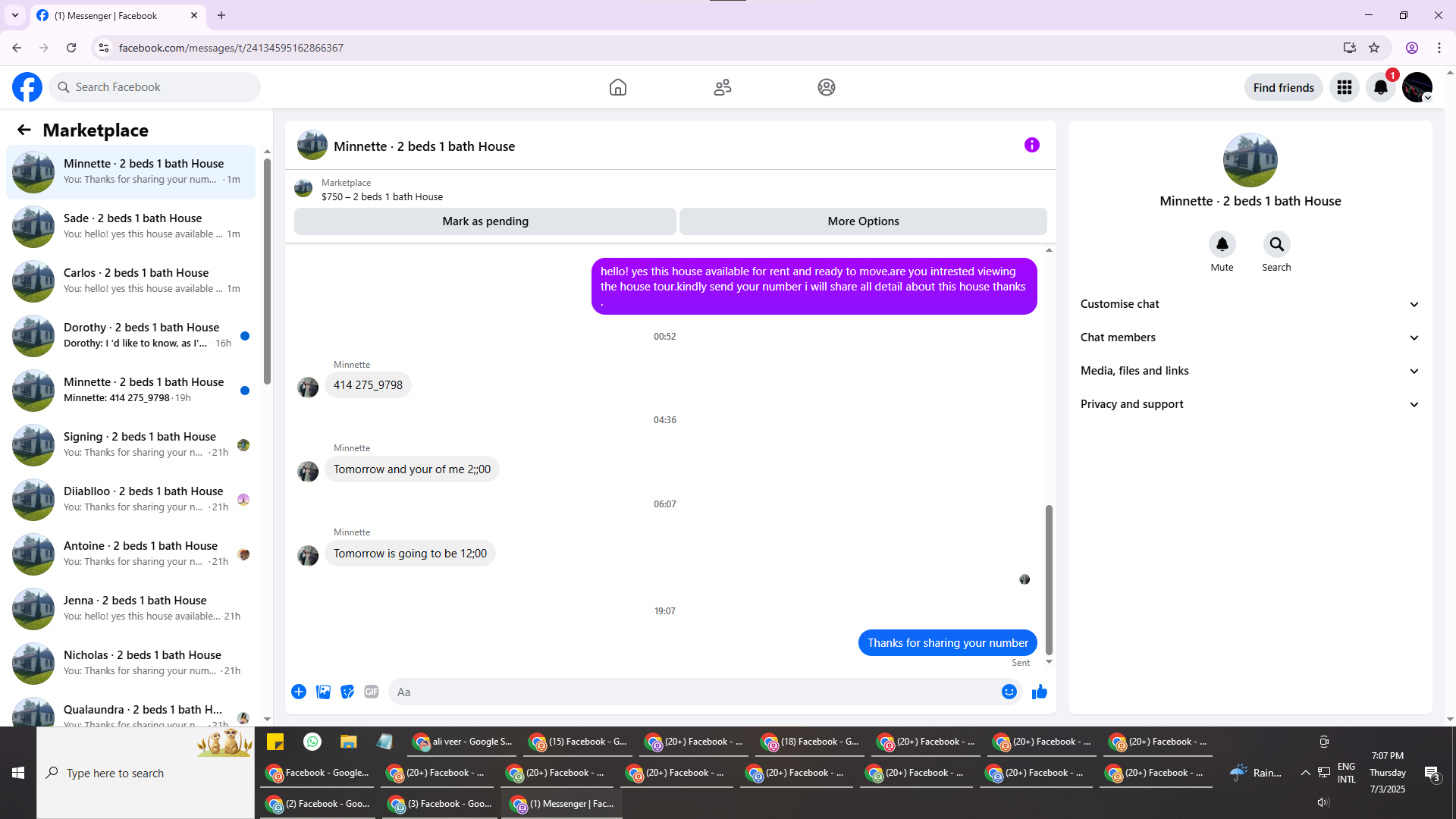Open conversation Search magnifier icon

coord(1276,244)
